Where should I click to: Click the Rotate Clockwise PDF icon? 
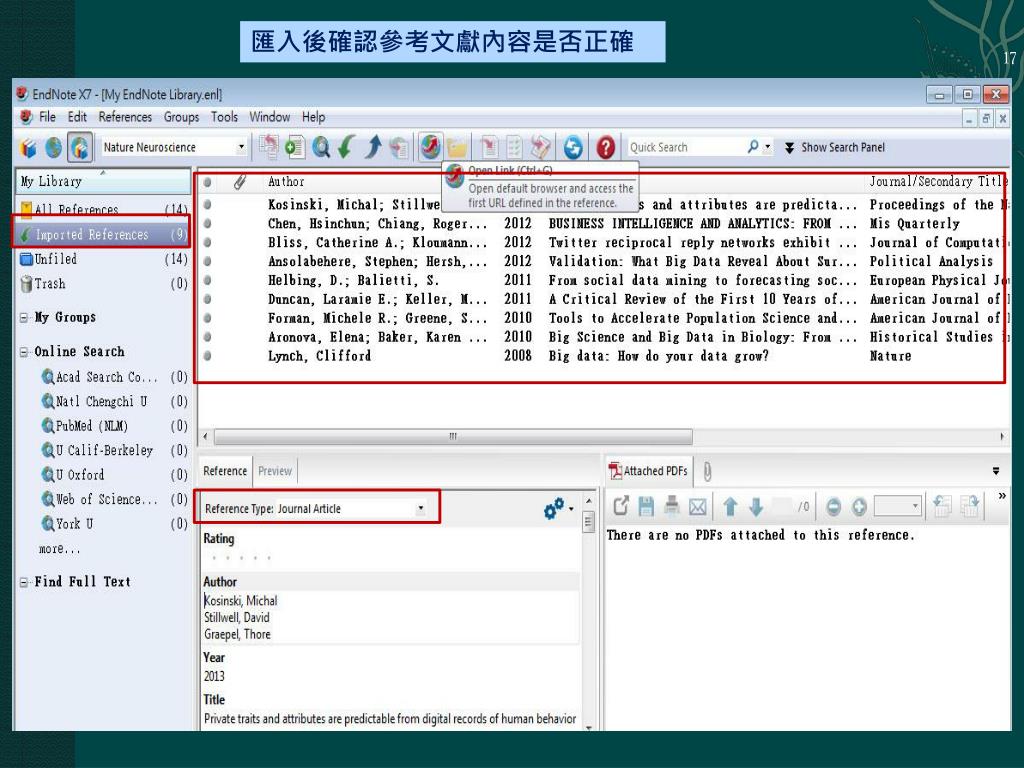pyautogui.click(x=970, y=506)
